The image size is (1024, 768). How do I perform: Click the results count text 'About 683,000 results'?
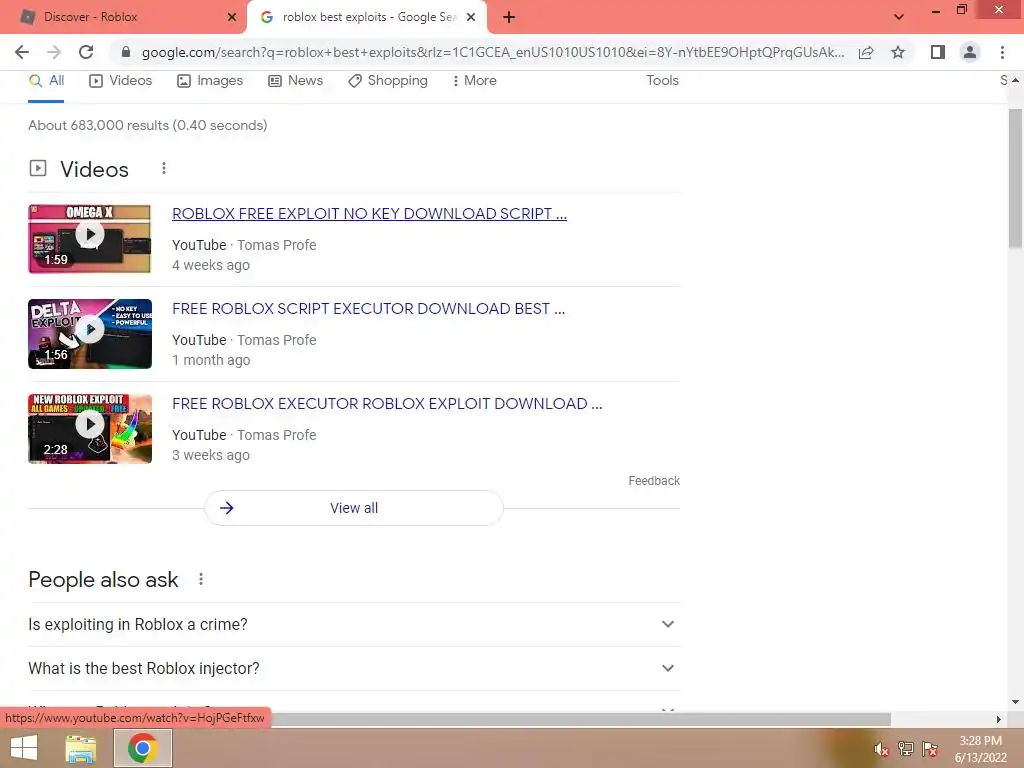(148, 125)
